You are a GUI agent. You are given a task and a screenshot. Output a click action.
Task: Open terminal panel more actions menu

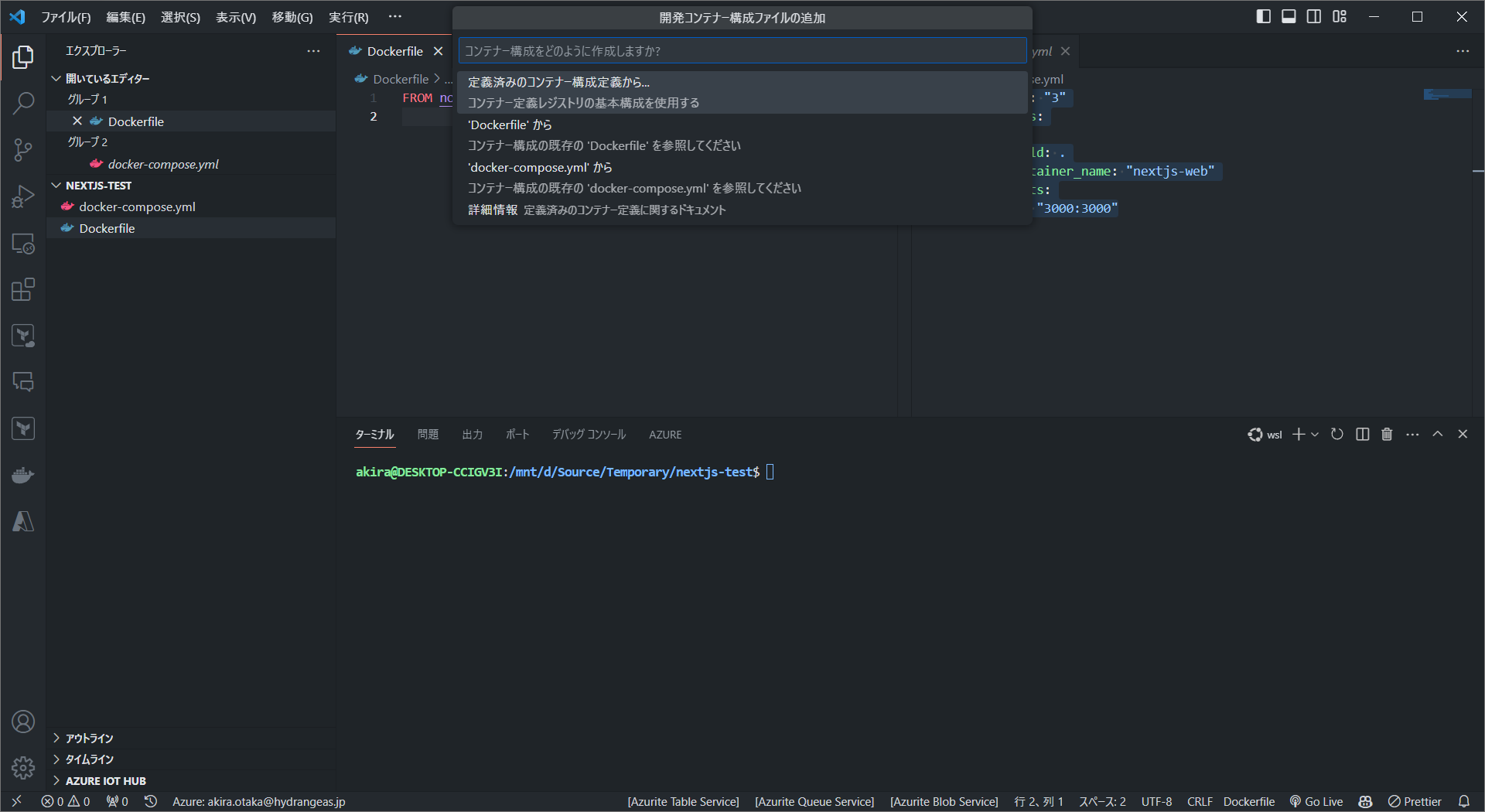[1412, 435]
